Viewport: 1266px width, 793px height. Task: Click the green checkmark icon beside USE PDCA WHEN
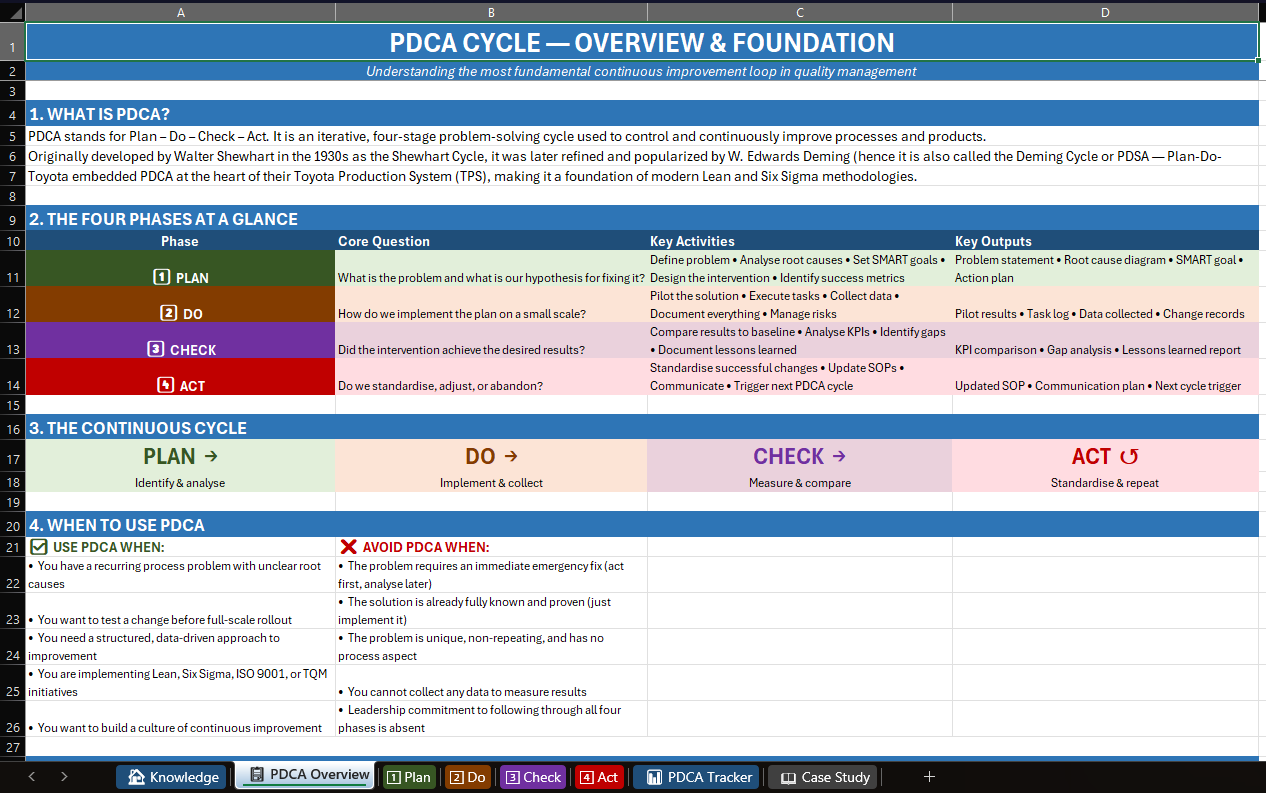click(38, 546)
